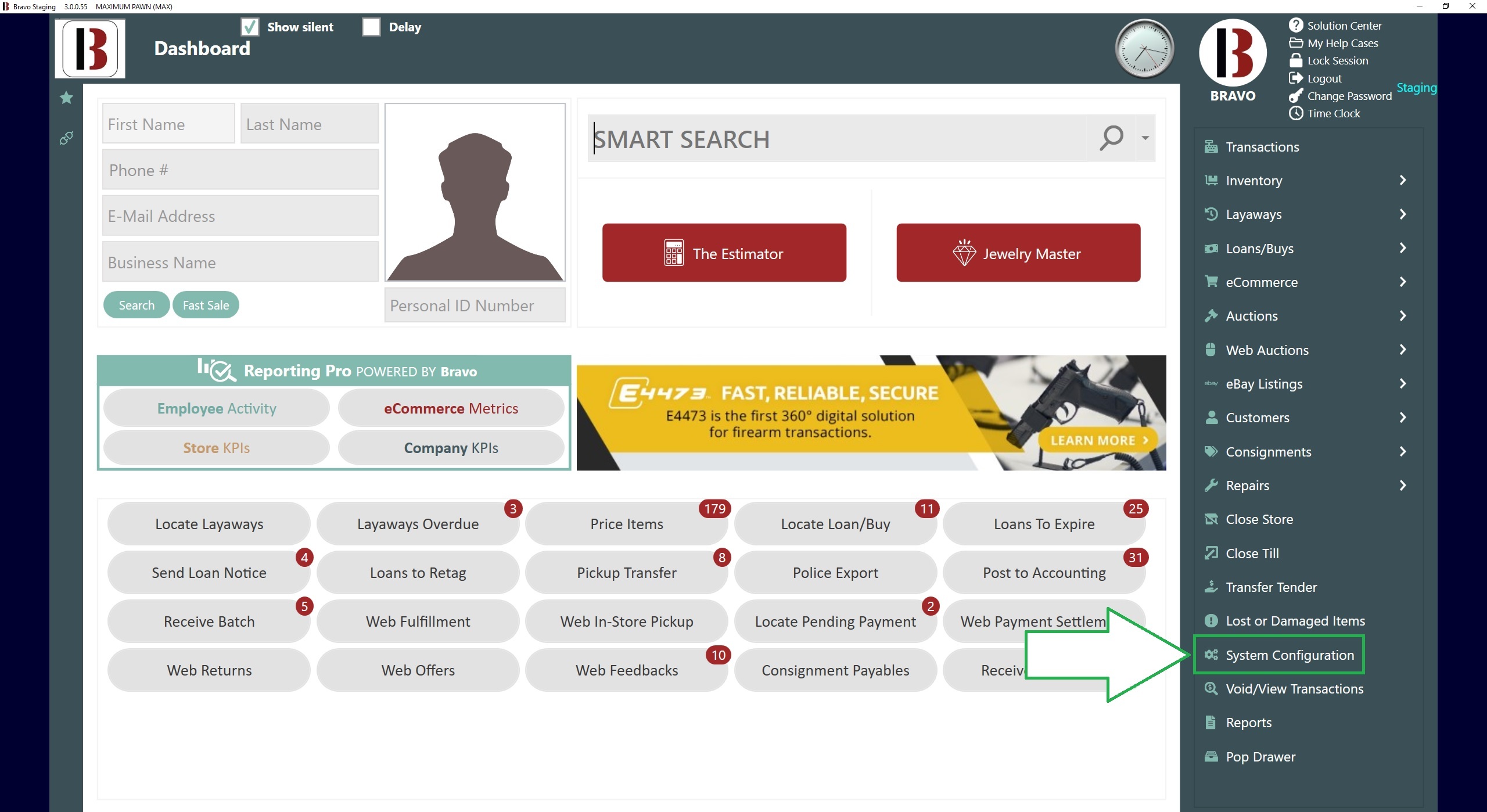The width and height of the screenshot is (1487, 812).
Task: Open the smart search dropdown arrow
Action: [1145, 138]
